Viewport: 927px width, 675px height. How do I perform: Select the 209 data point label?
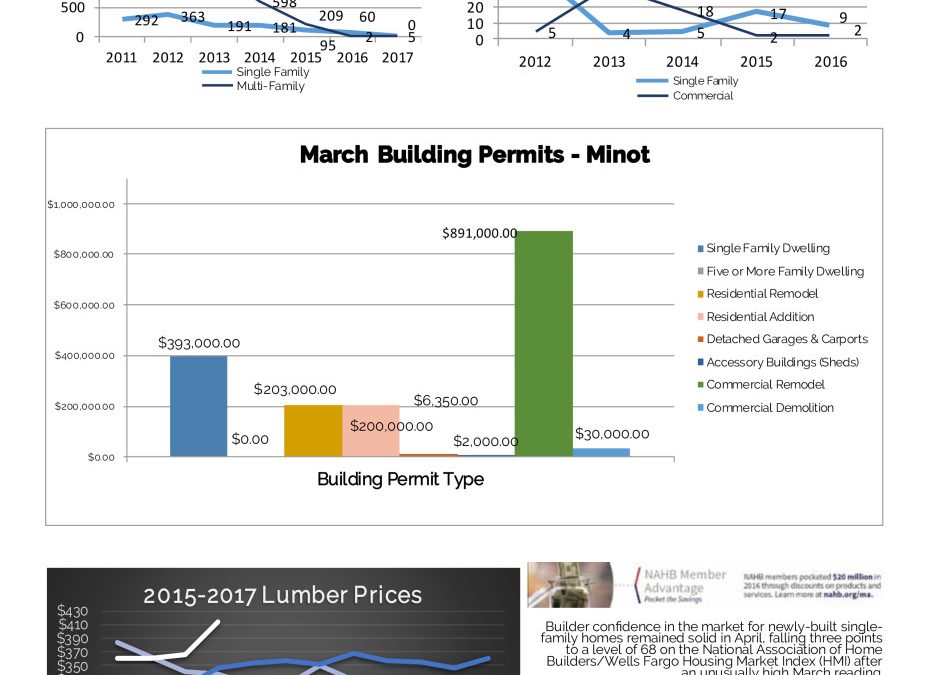pos(331,16)
